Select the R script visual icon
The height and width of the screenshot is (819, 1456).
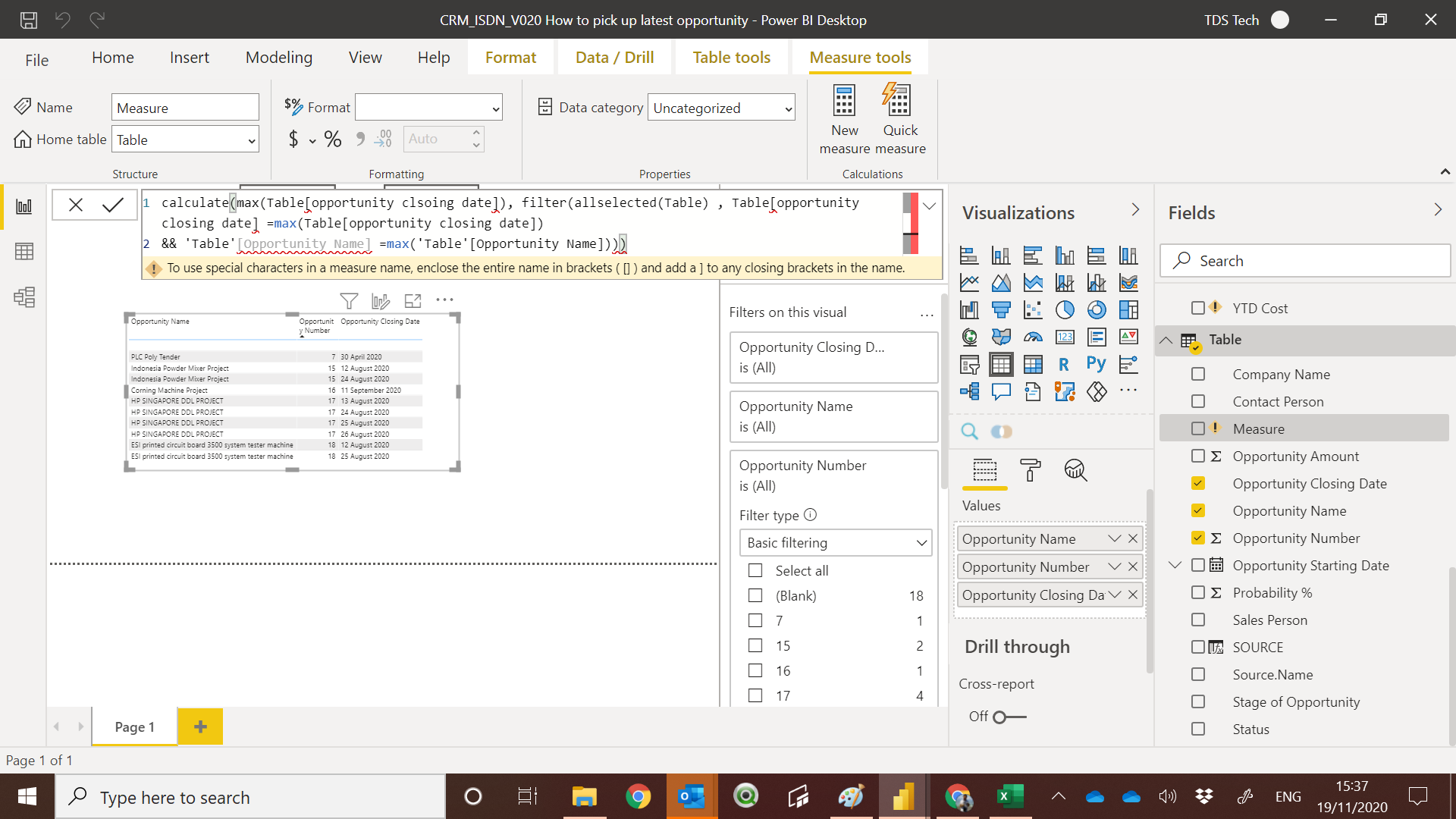point(1065,364)
